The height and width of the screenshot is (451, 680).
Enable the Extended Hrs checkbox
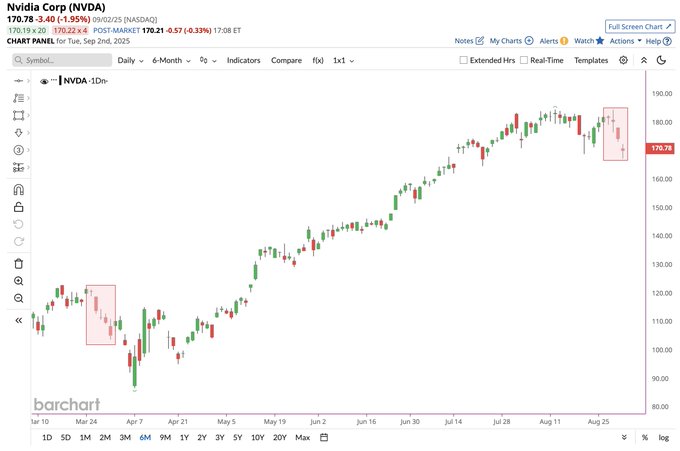[464, 60]
